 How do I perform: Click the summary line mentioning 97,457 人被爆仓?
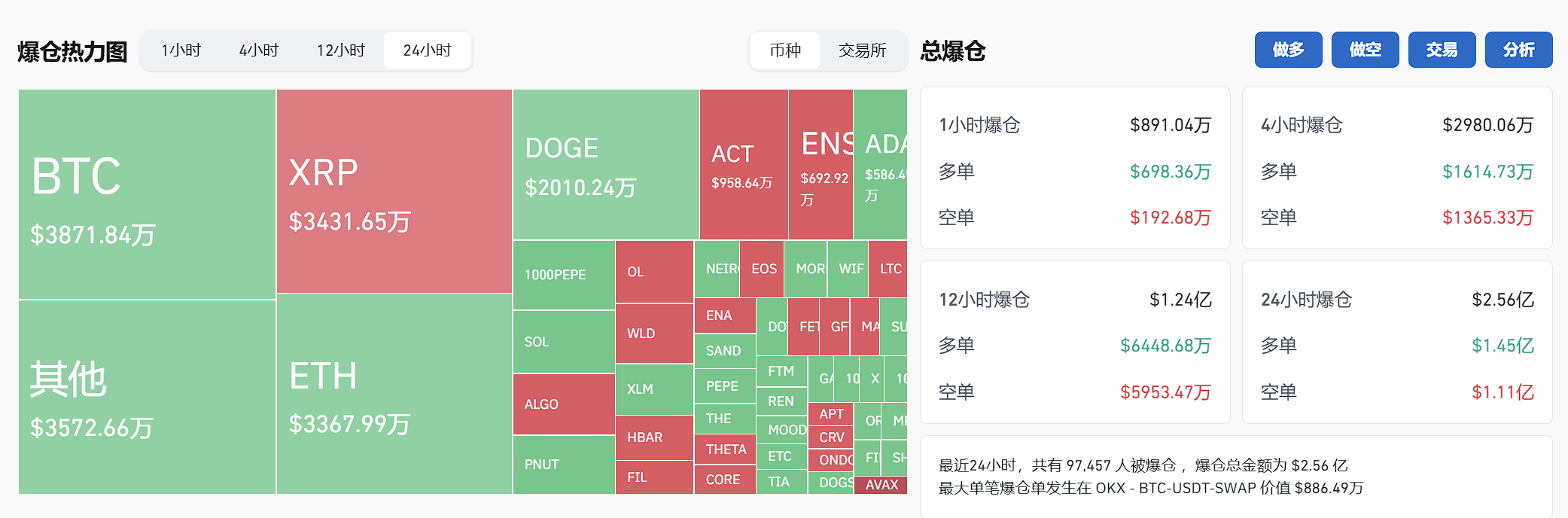point(1143,465)
